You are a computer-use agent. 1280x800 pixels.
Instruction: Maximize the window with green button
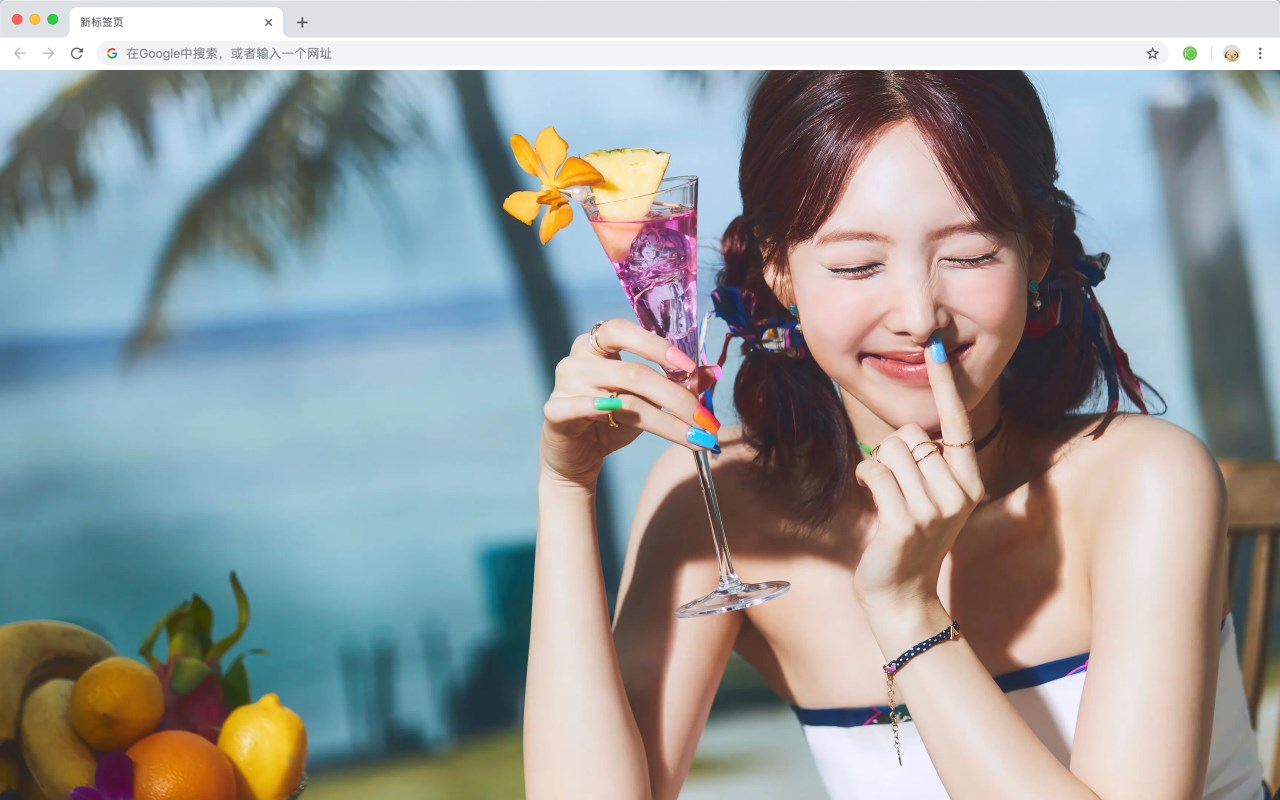tap(52, 19)
